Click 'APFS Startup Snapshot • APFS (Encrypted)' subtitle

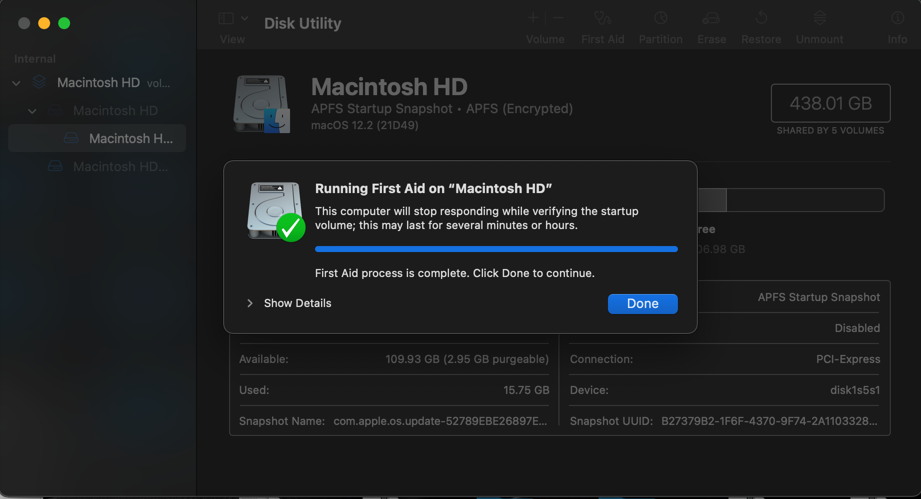click(x=442, y=109)
